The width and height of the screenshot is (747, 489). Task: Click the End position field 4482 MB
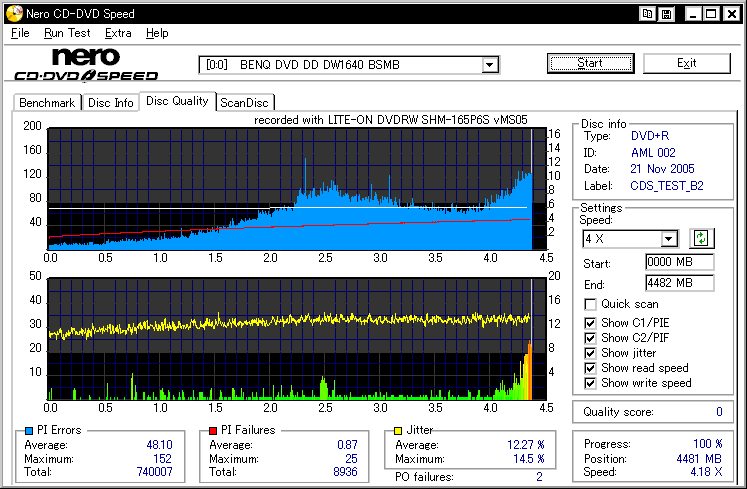[x=679, y=283]
